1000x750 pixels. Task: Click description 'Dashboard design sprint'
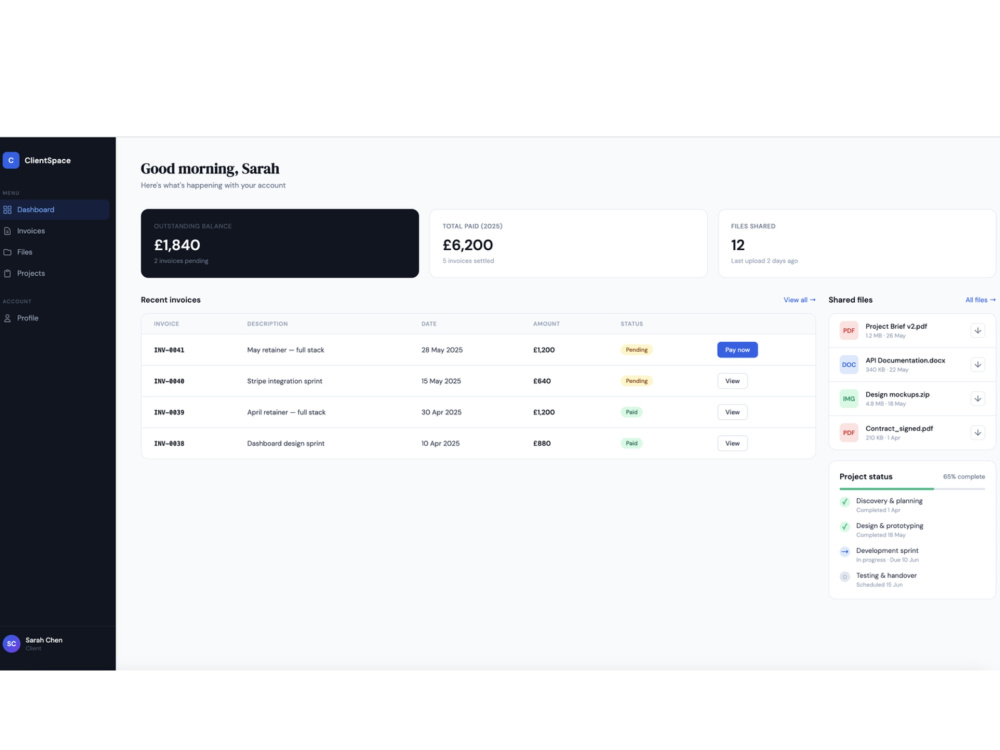(286, 444)
